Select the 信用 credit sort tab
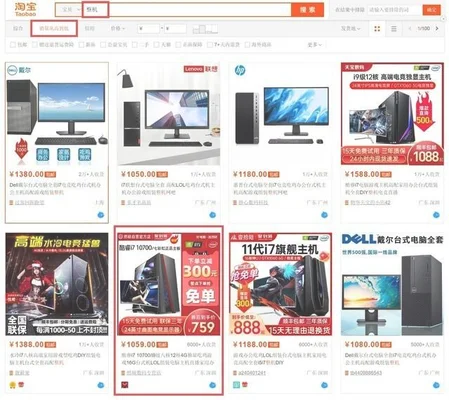 (89, 29)
